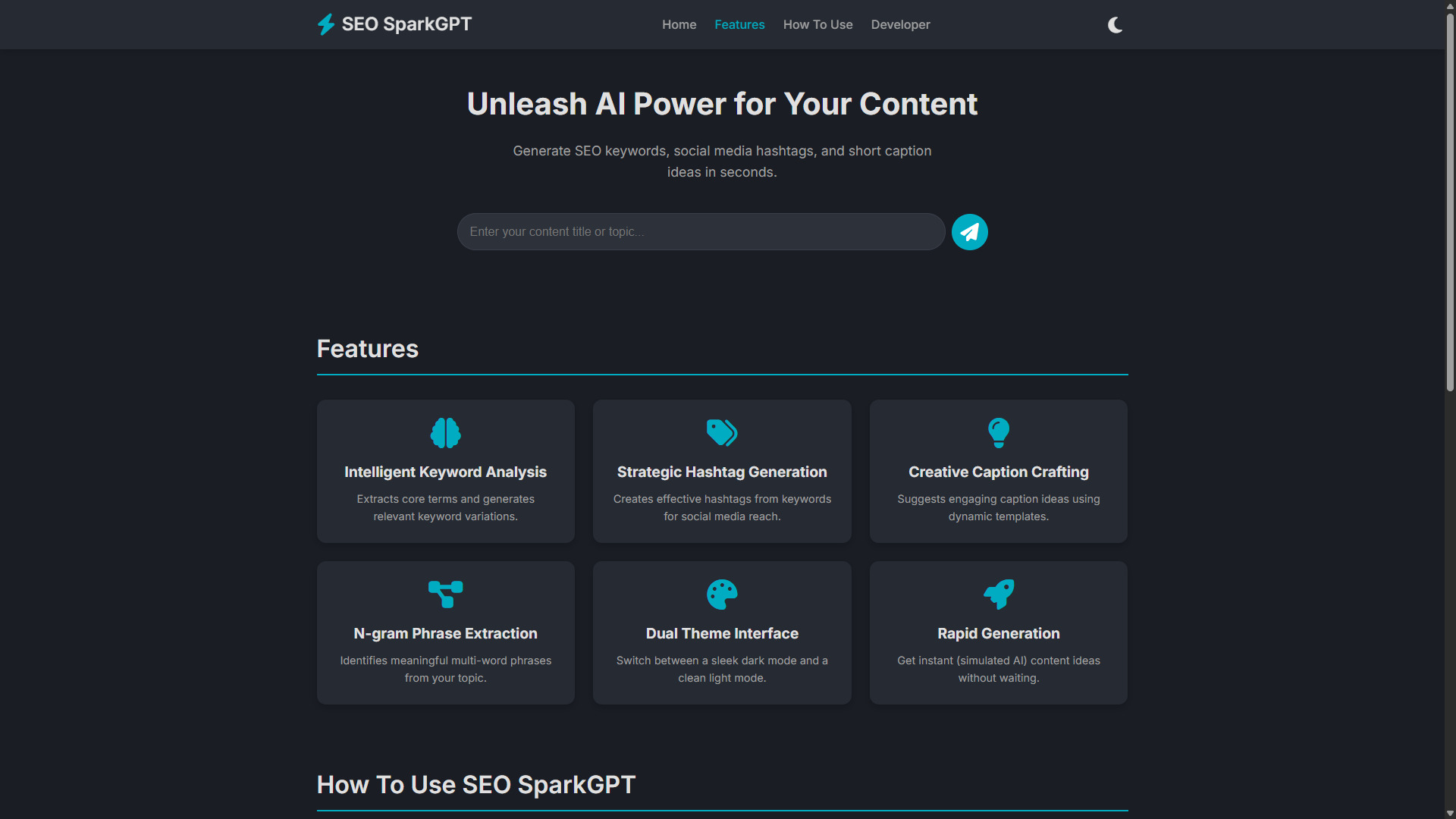
Task: Click the scrollbar down arrow
Action: coord(1450,813)
